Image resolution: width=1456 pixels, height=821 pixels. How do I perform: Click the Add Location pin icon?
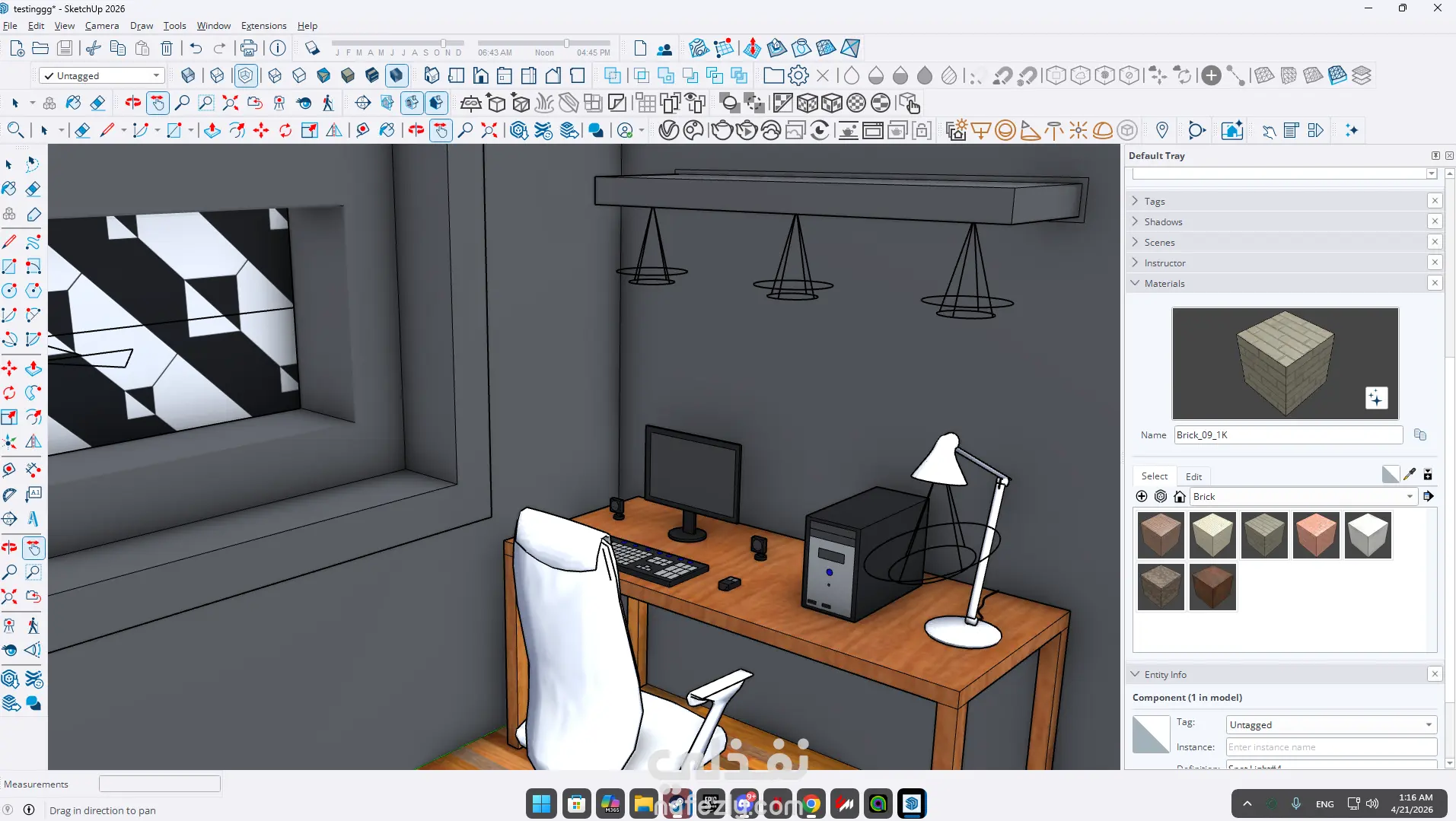tap(1162, 131)
